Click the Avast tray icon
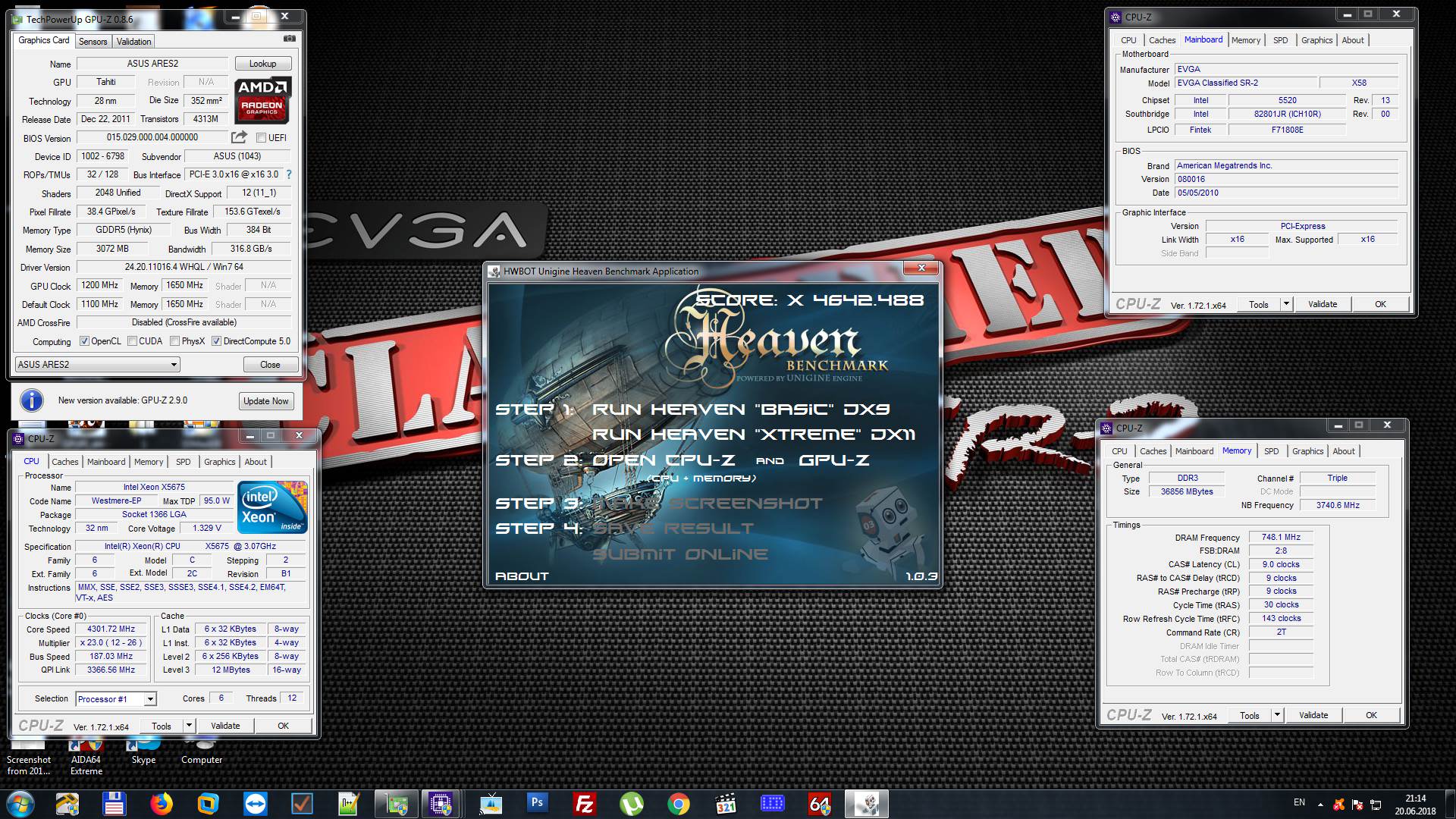 click(1339, 805)
